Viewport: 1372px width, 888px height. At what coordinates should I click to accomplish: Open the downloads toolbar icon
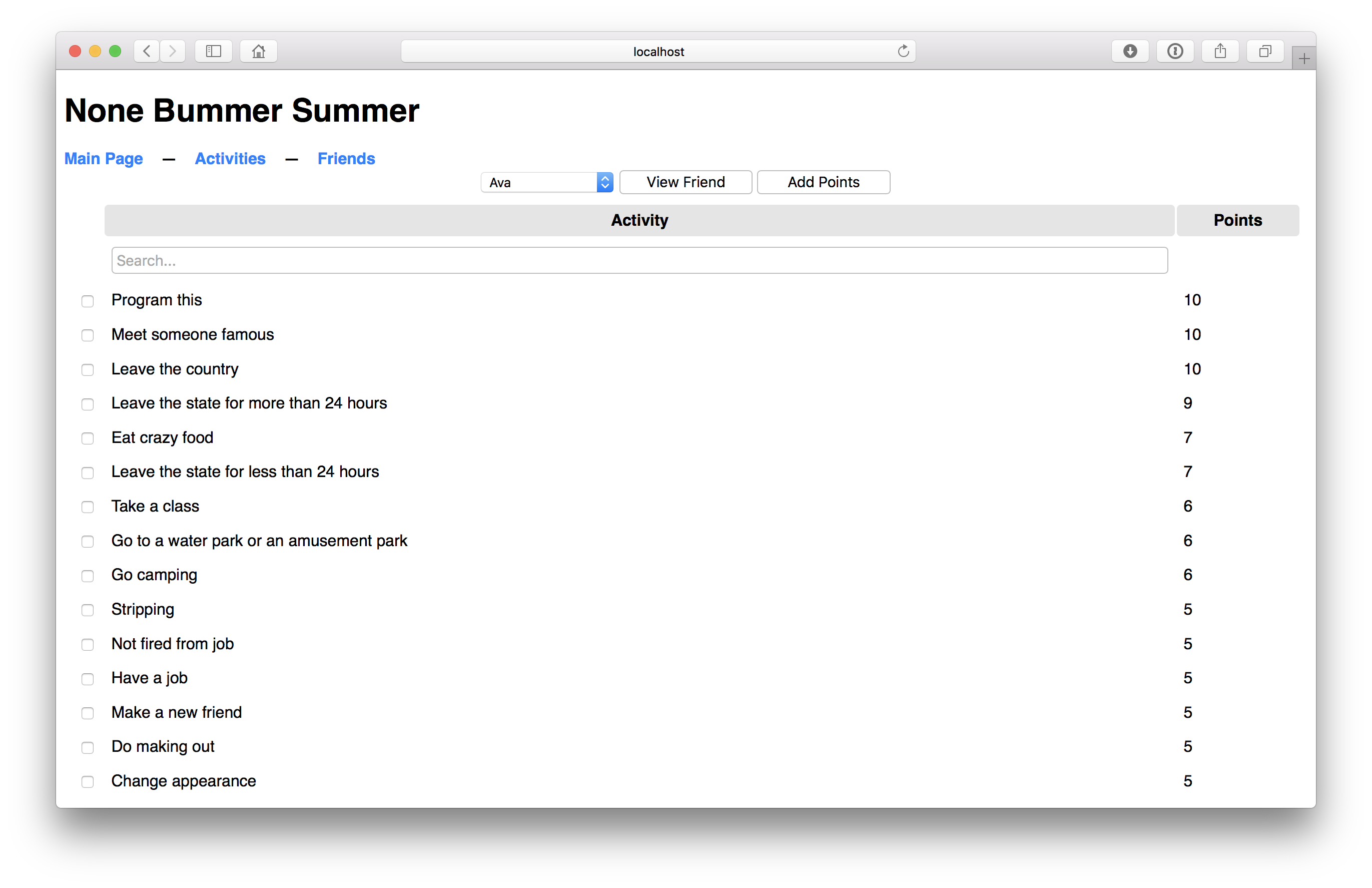[x=1130, y=52]
